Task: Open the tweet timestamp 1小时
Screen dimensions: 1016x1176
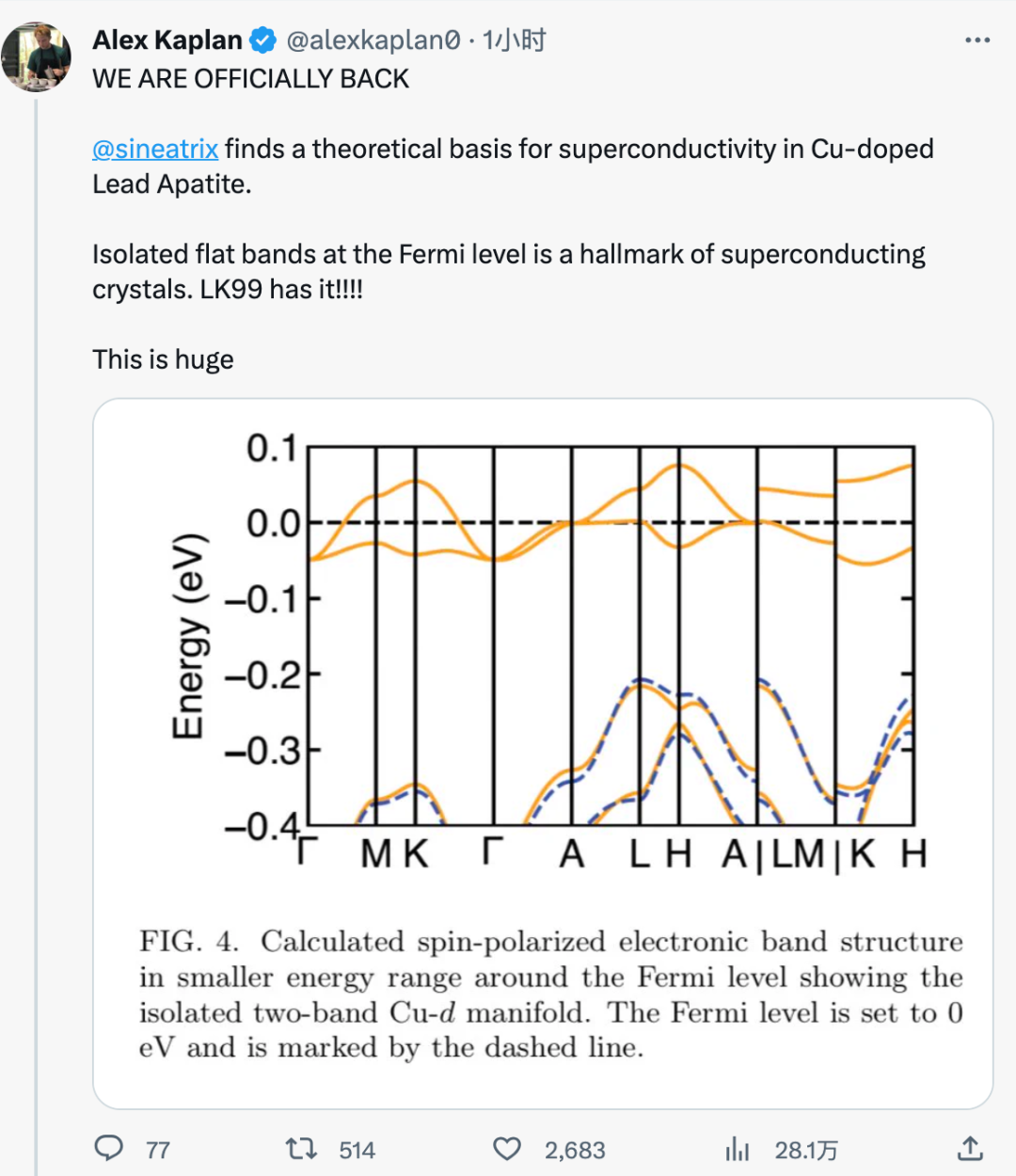Action: 514,40
